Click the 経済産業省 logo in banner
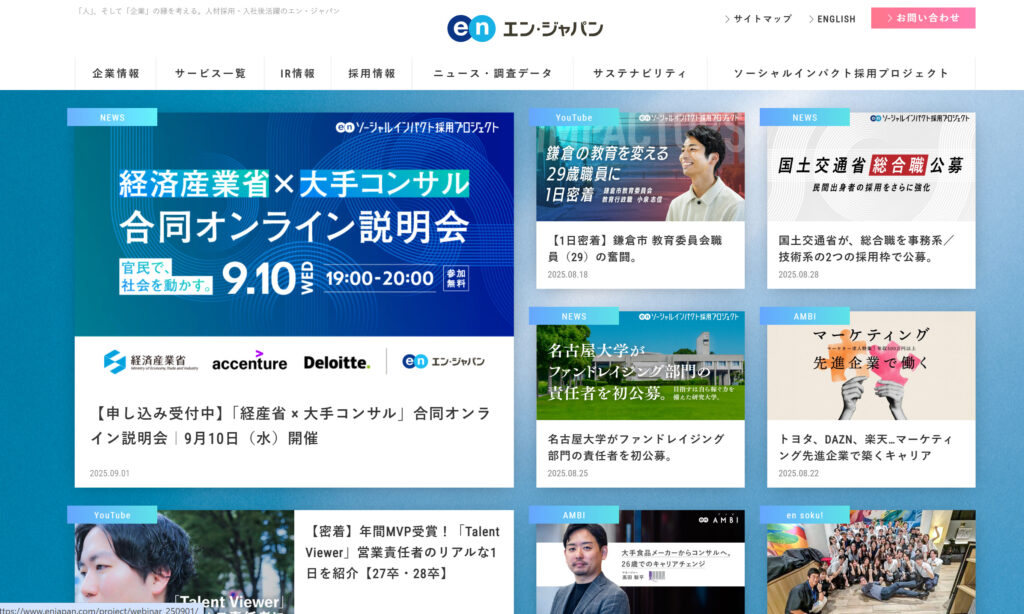 coord(151,361)
